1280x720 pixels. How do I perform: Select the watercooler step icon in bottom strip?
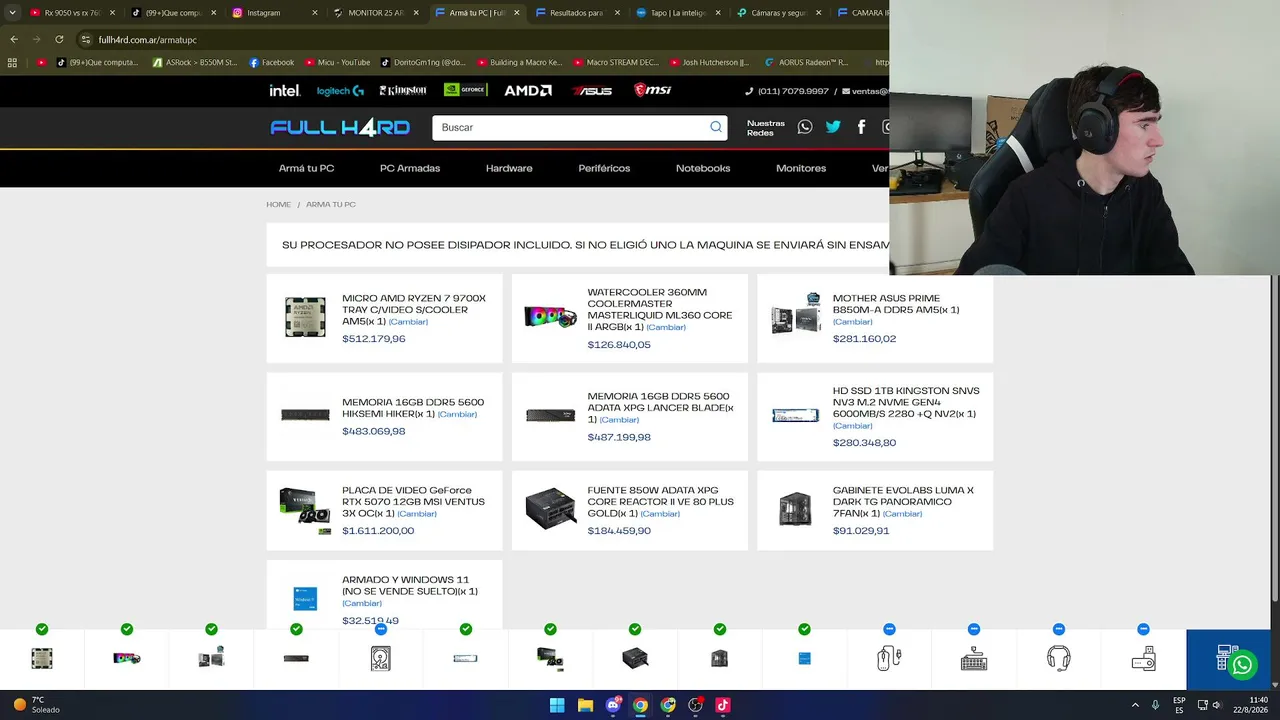[x=127, y=658]
